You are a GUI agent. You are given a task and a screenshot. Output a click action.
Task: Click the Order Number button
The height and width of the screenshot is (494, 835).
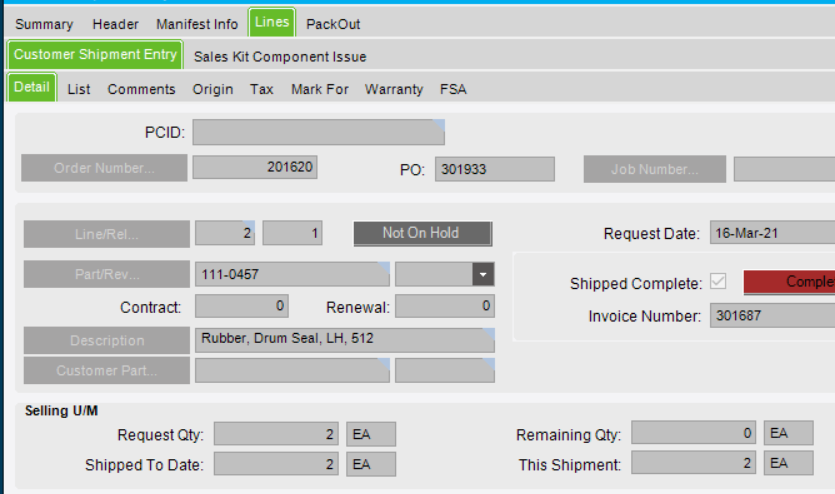point(104,168)
